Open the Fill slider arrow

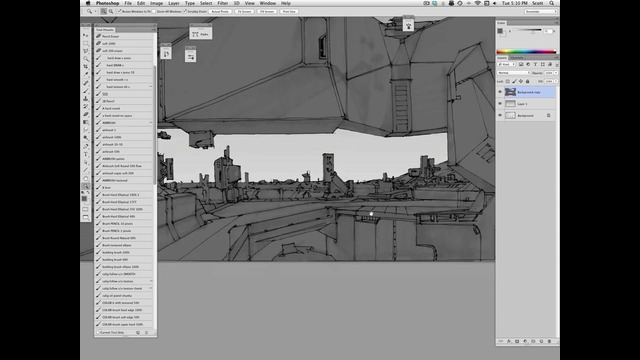556,81
